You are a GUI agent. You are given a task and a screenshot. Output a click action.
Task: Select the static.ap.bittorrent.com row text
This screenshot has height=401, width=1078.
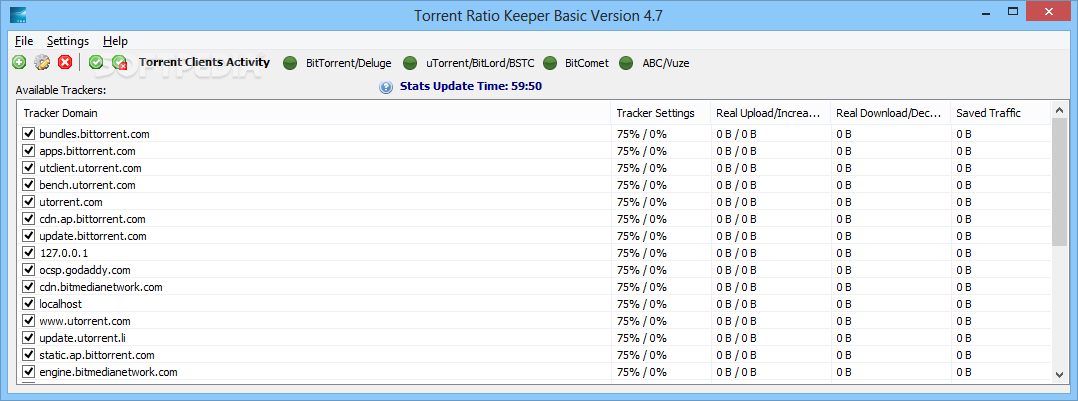(97, 354)
